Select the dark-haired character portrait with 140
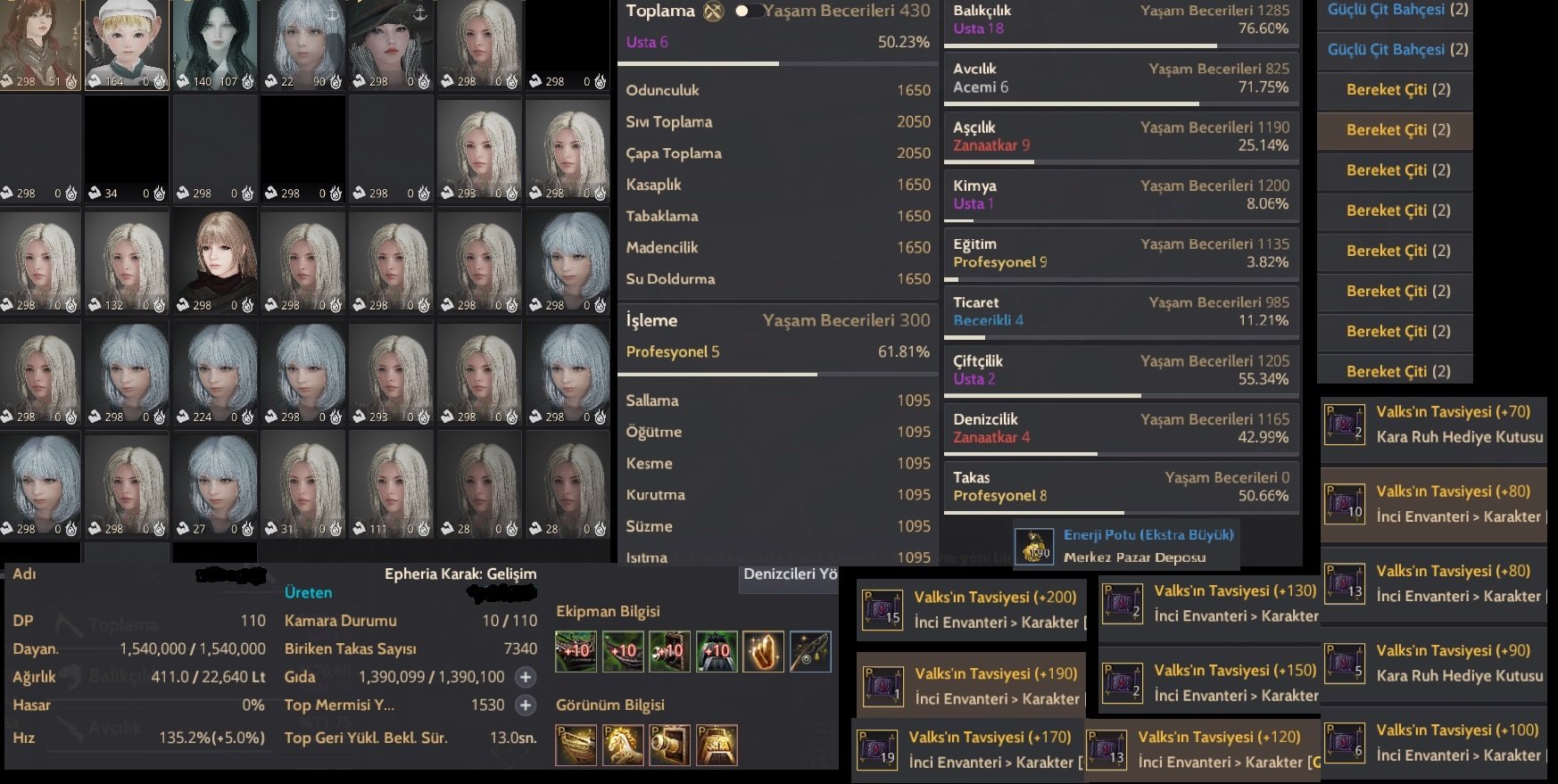The width and height of the screenshot is (1558, 784). coord(215,45)
